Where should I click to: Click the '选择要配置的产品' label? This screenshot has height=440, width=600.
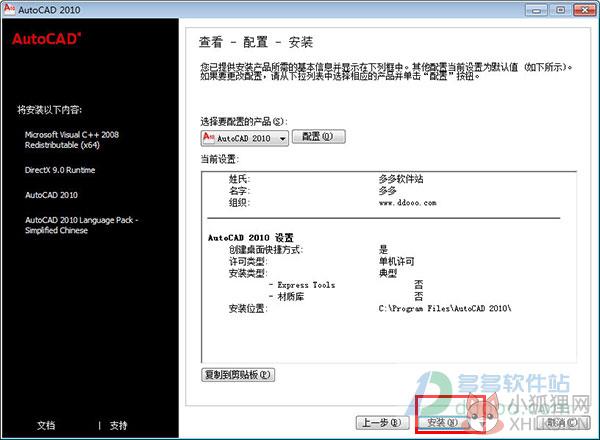click(244, 121)
